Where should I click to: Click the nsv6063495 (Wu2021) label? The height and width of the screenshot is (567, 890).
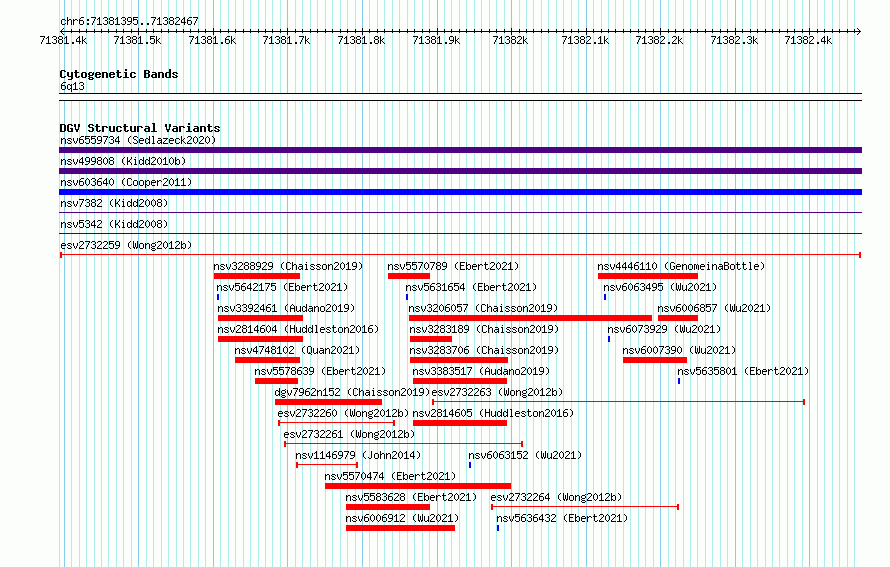660,287
